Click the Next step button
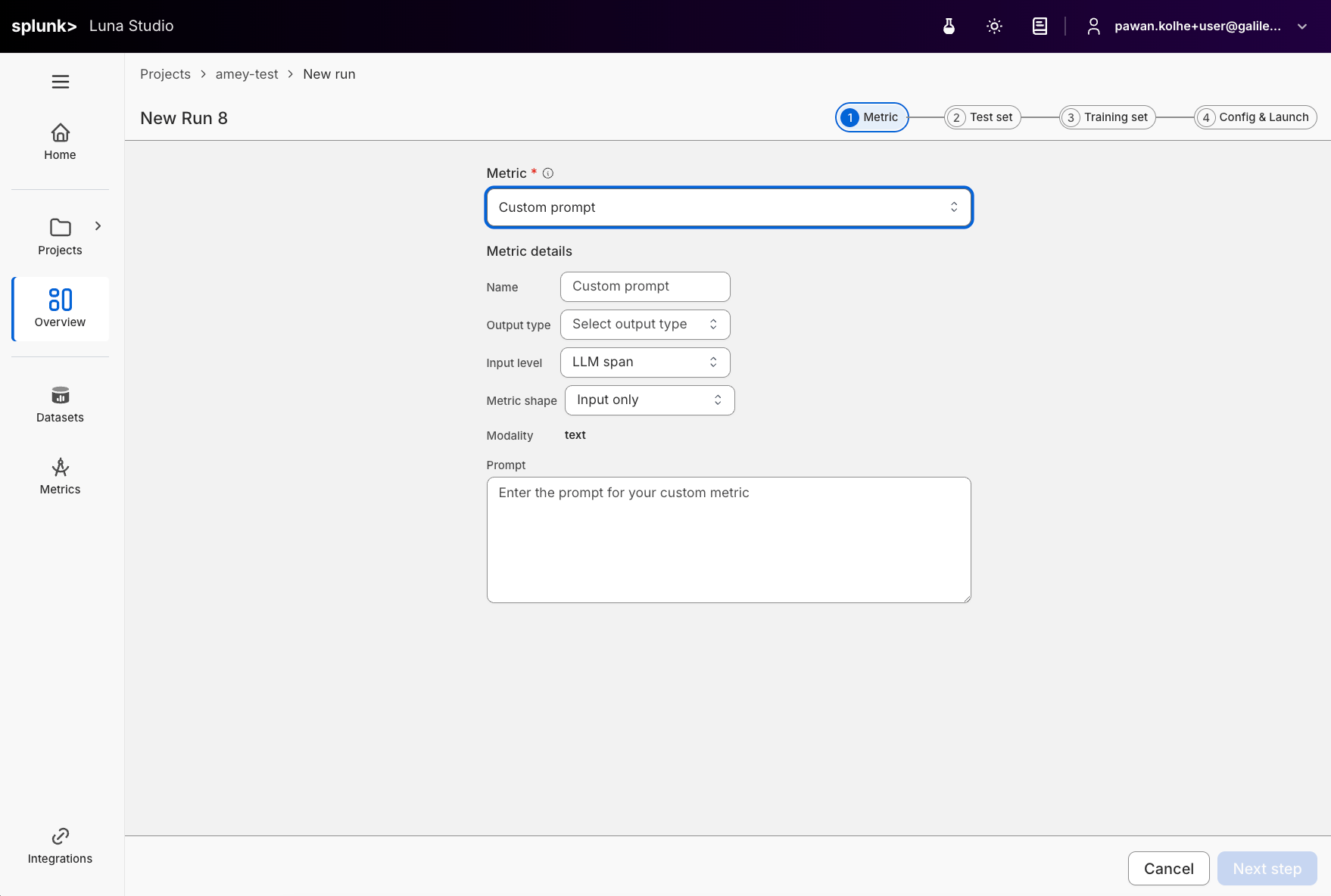 click(x=1267, y=869)
